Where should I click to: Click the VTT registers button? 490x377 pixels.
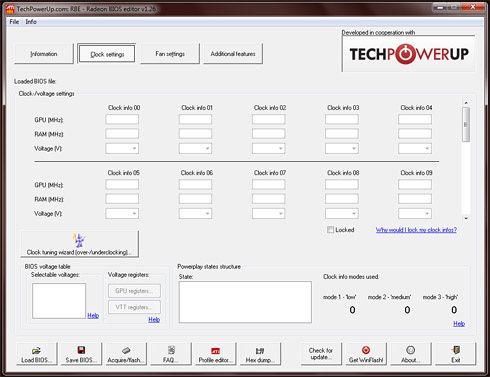134,307
